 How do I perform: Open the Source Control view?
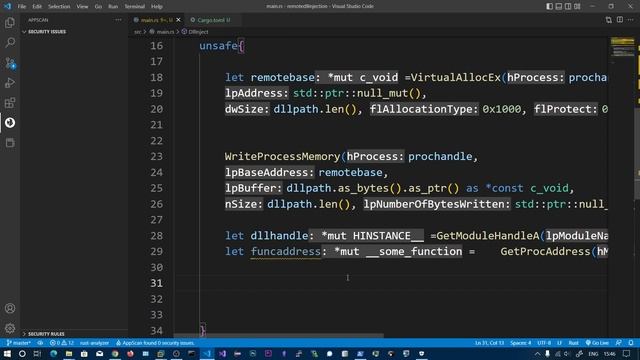point(10,63)
